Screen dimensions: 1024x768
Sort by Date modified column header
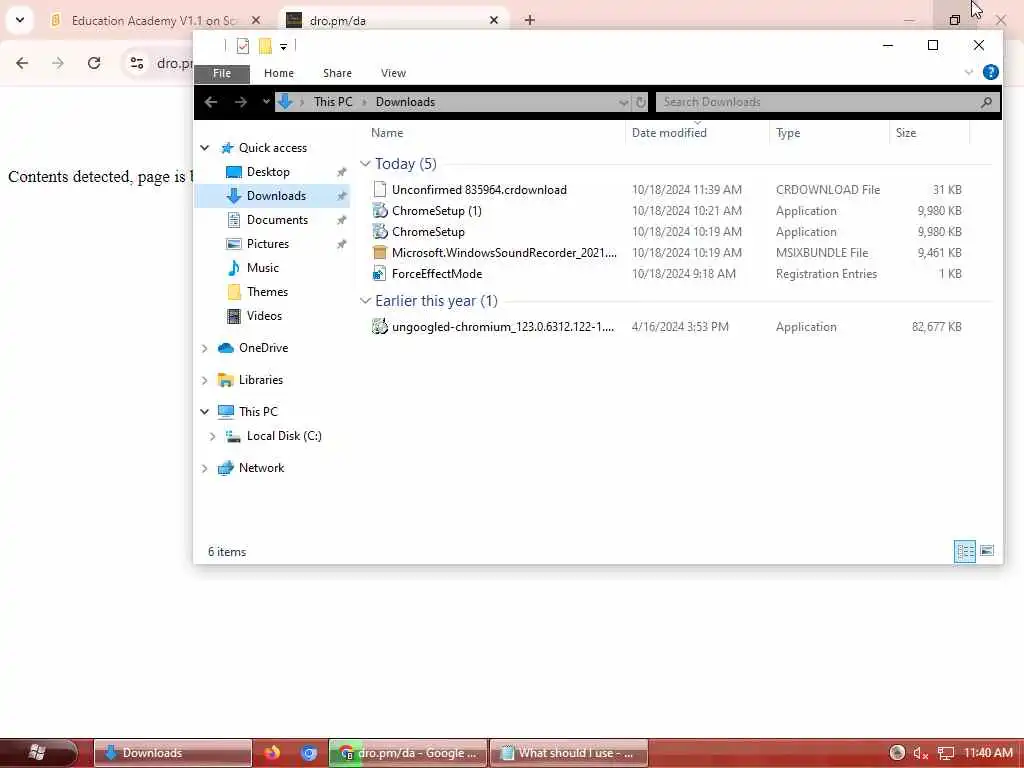[669, 133]
